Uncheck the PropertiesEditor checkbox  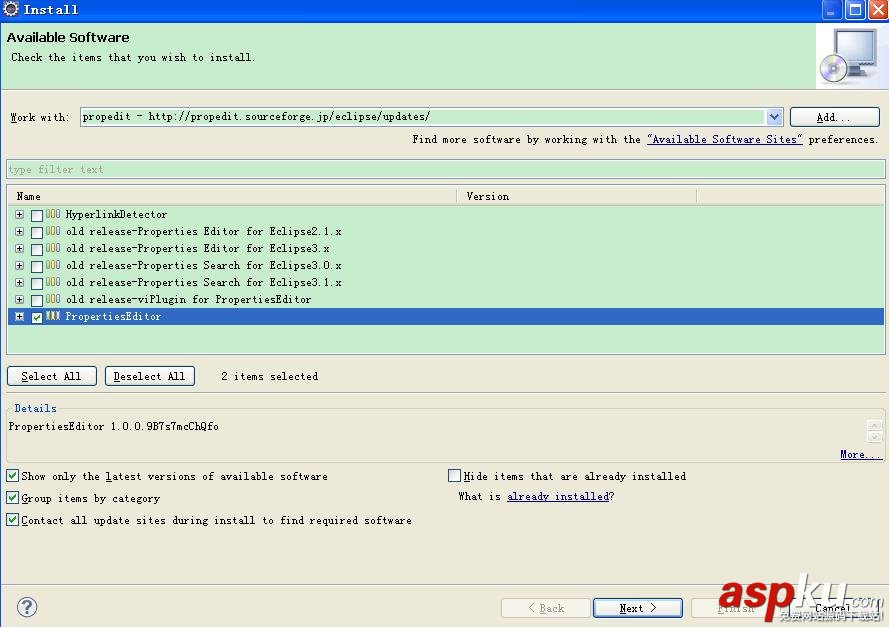point(37,317)
